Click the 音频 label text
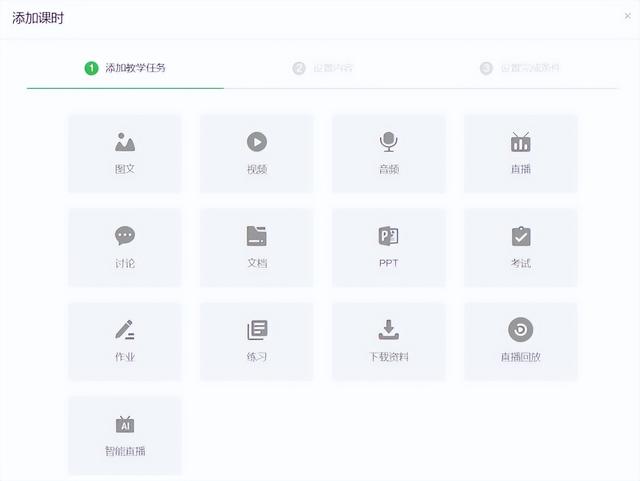Image resolution: width=640 pixels, height=481 pixels. [x=389, y=169]
